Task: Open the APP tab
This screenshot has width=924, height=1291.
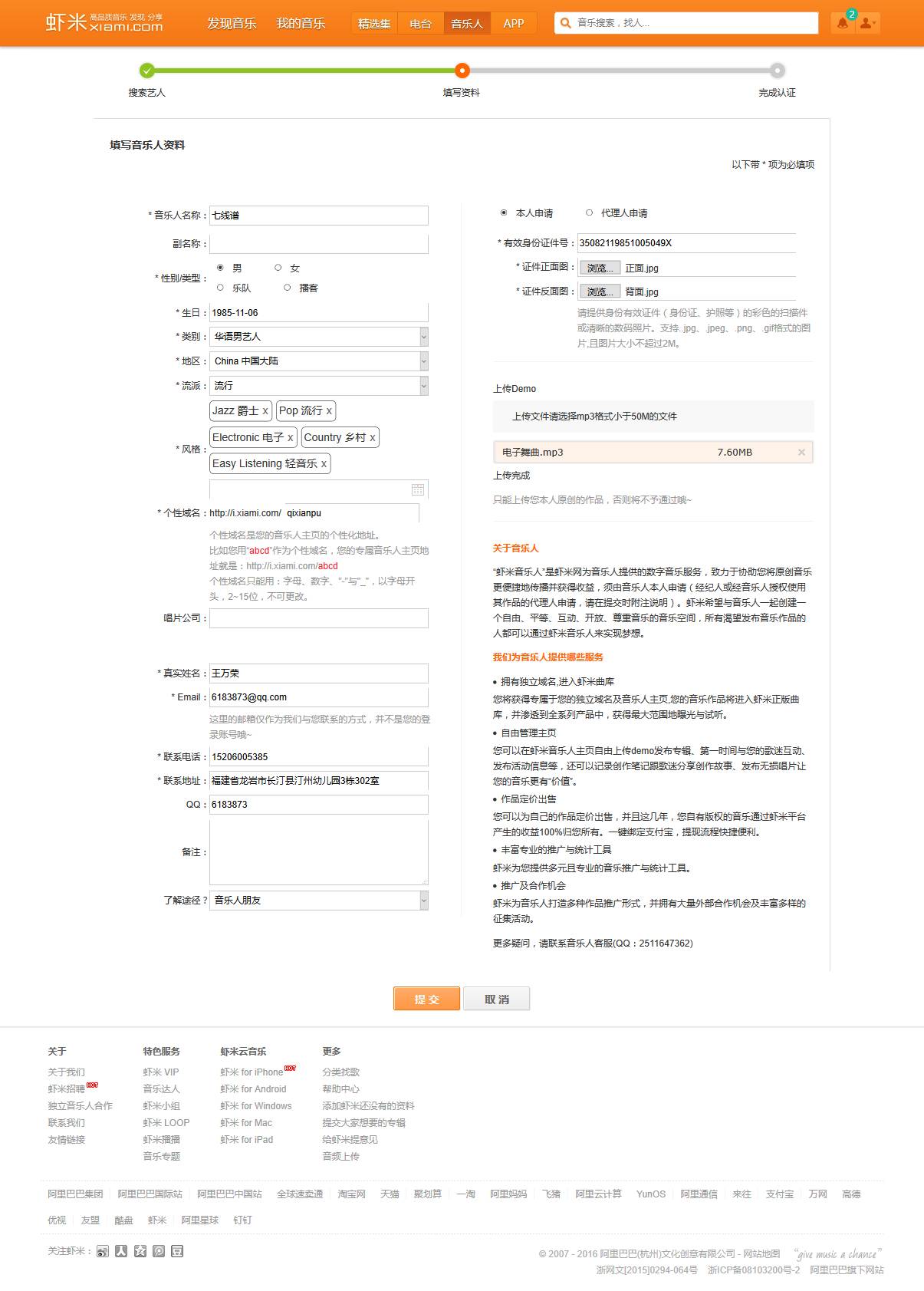Action: pos(514,23)
